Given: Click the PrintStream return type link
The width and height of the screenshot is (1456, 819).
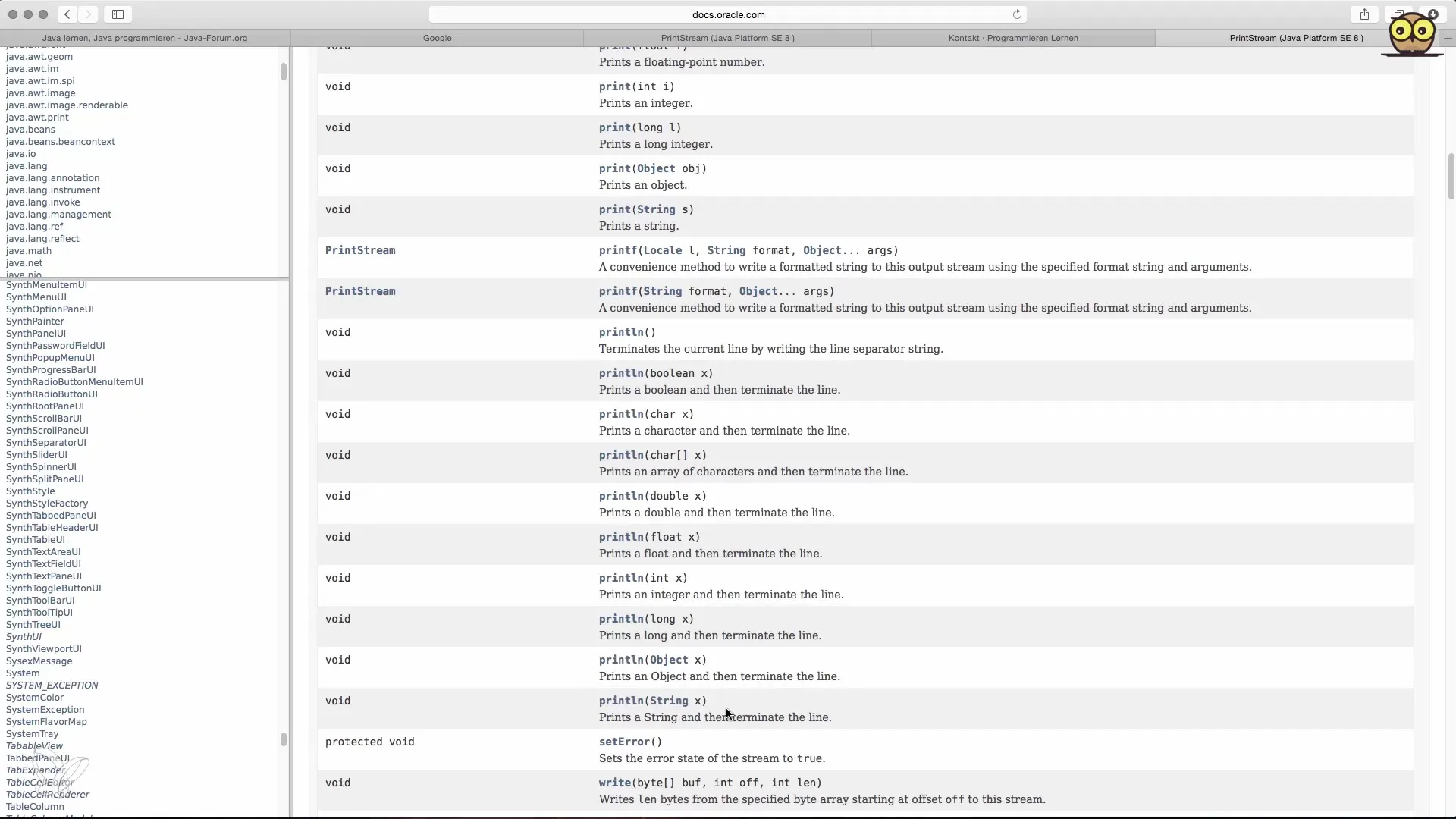Looking at the screenshot, I should point(360,250).
